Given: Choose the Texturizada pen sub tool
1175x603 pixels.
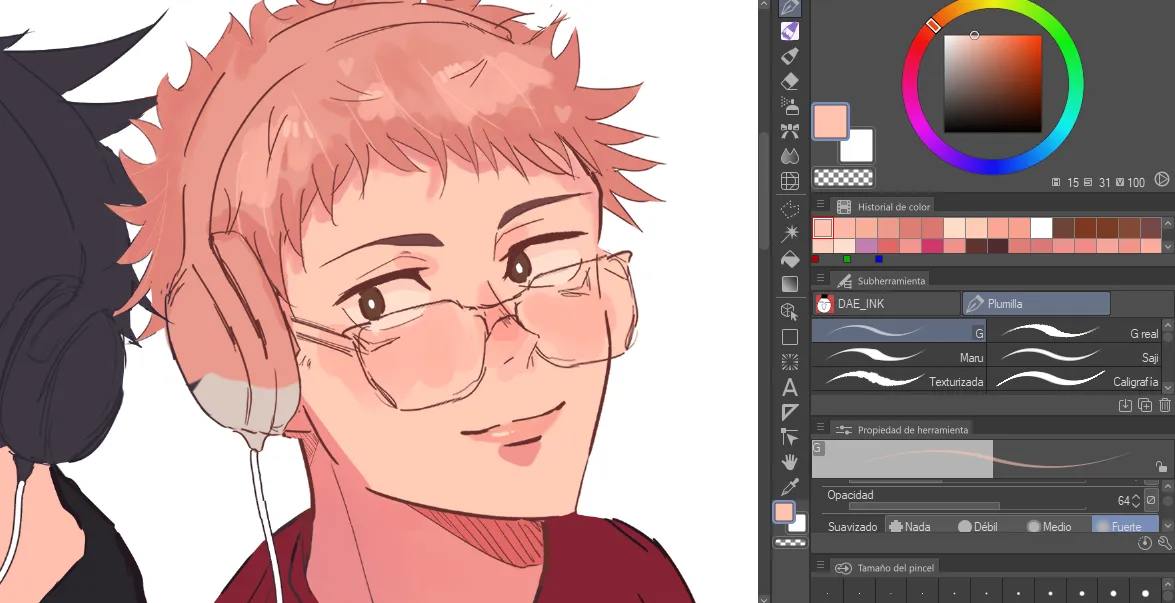Looking at the screenshot, I should [x=898, y=381].
